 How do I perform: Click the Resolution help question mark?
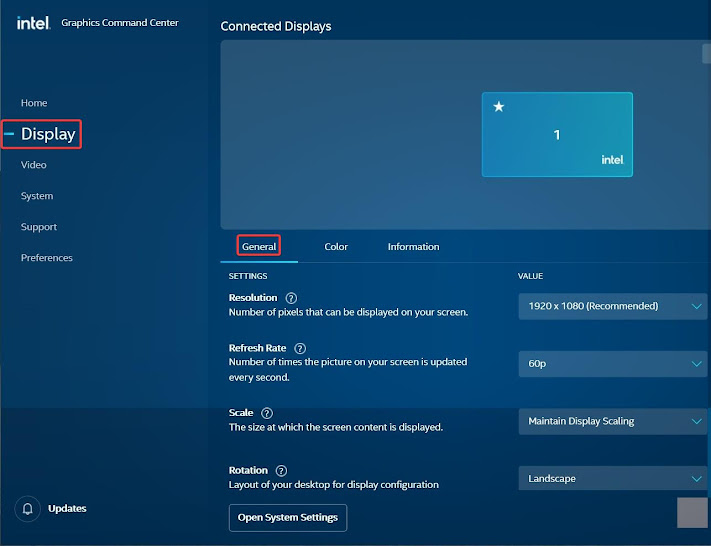tap(291, 298)
